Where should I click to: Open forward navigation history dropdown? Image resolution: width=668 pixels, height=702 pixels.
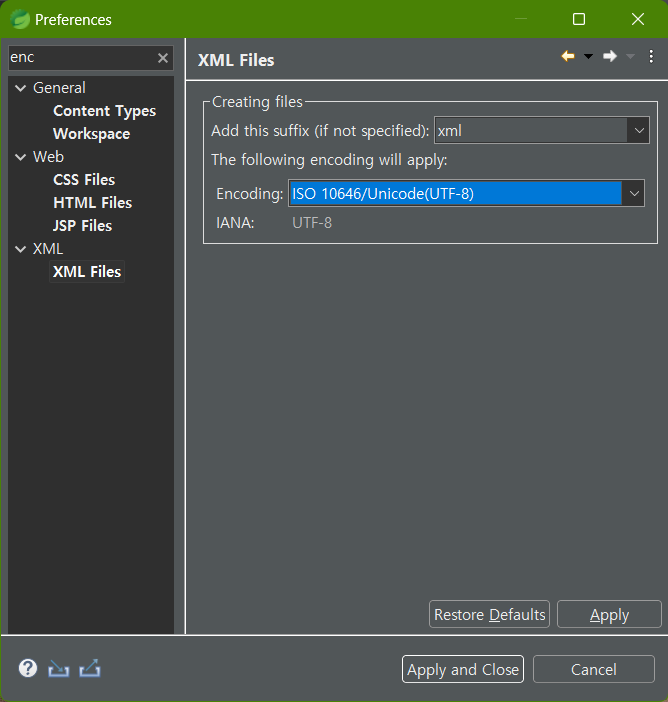(630, 56)
